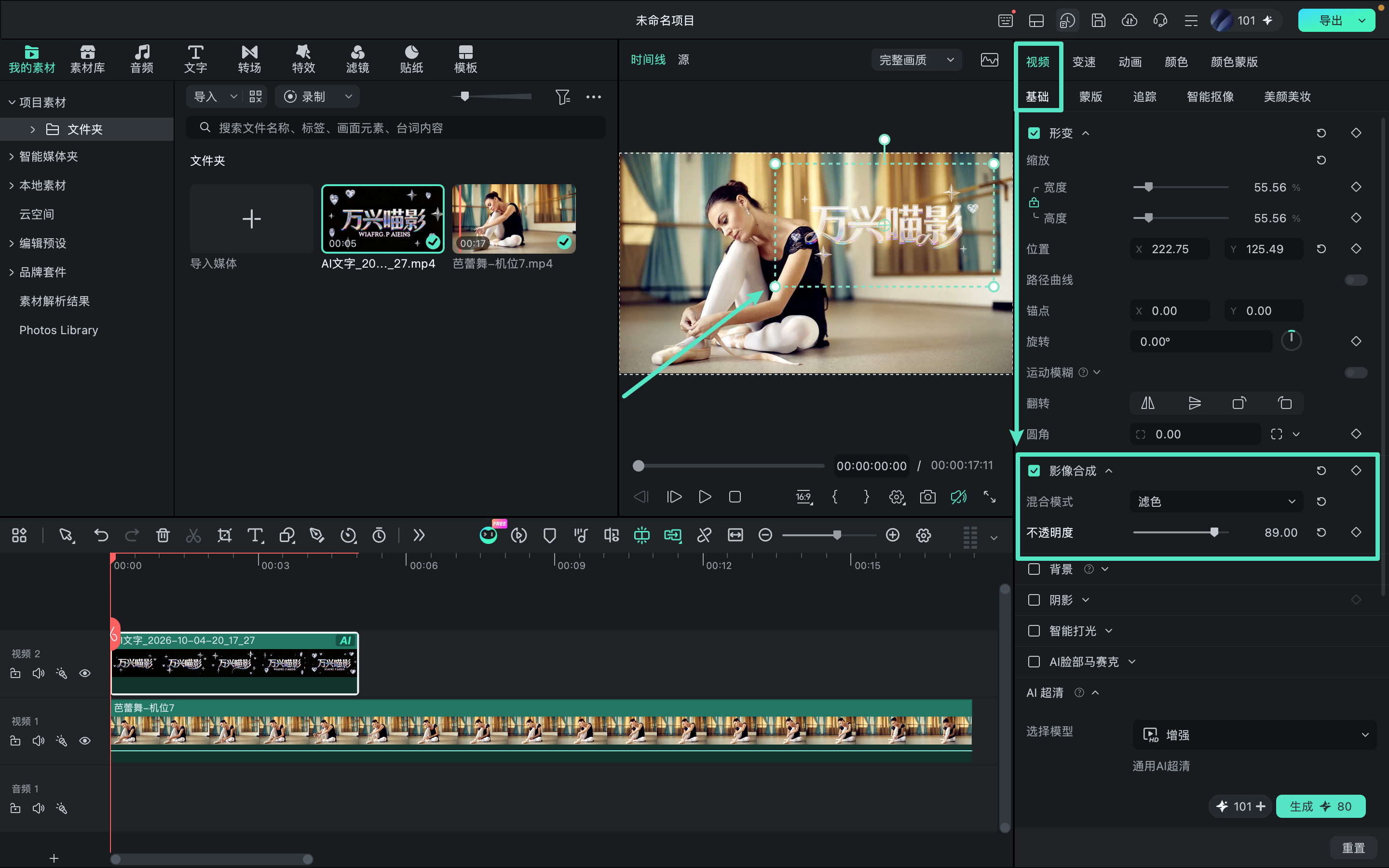This screenshot has height=868, width=1389.
Task: Enable the 阴影 shadow checkbox
Action: [x=1034, y=600]
